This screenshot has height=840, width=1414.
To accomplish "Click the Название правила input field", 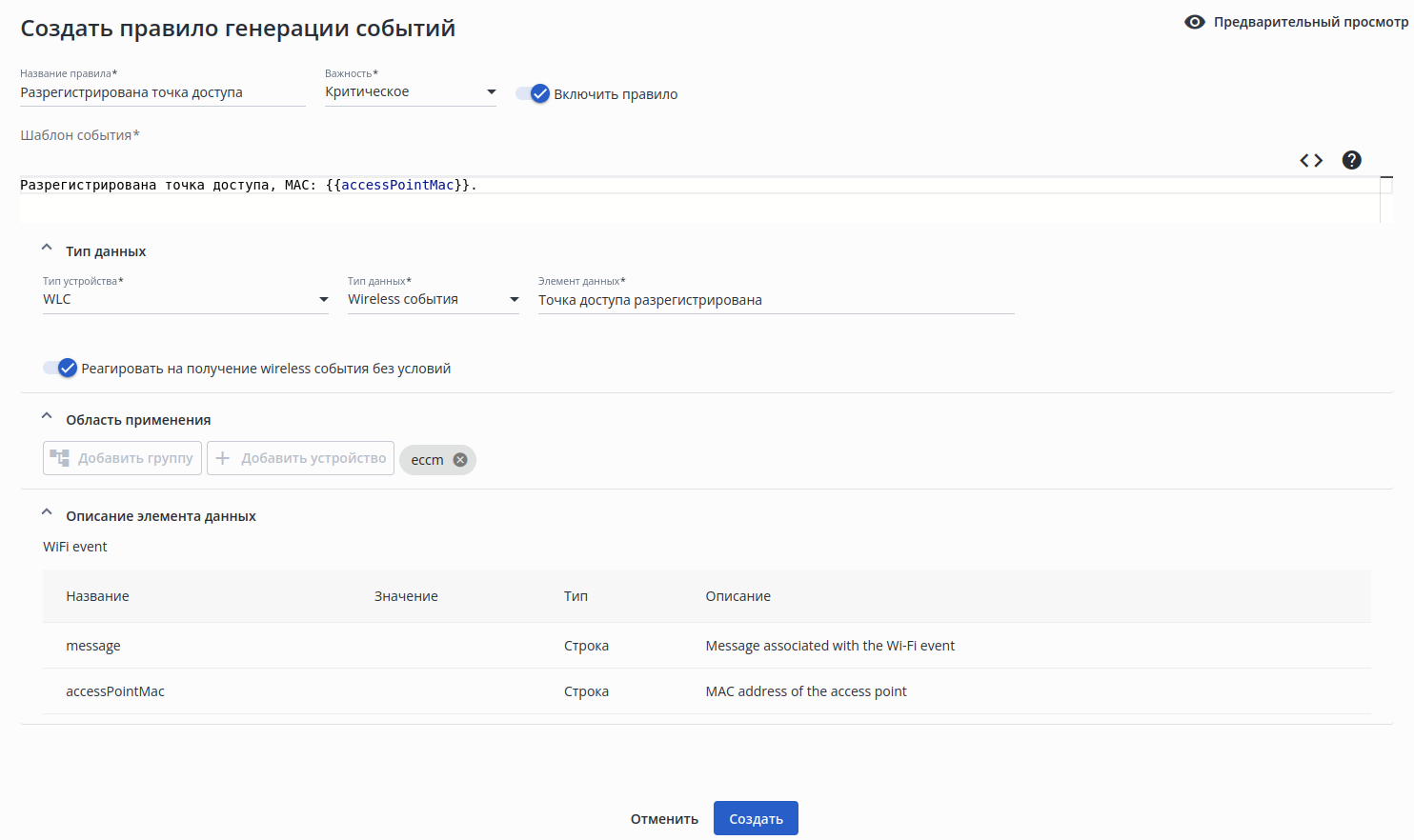I will coord(162,92).
